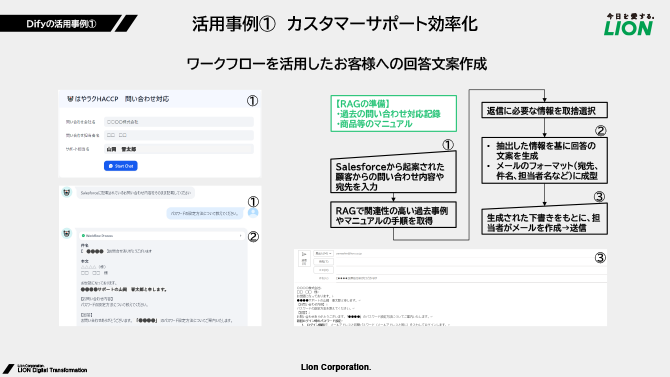This screenshot has width=670, height=377.
Task: Click the green Workflow Process status indicator
Action: [x=83, y=236]
